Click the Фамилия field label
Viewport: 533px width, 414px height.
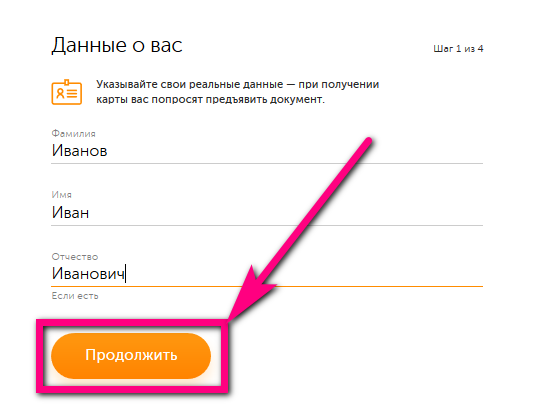click(73, 134)
